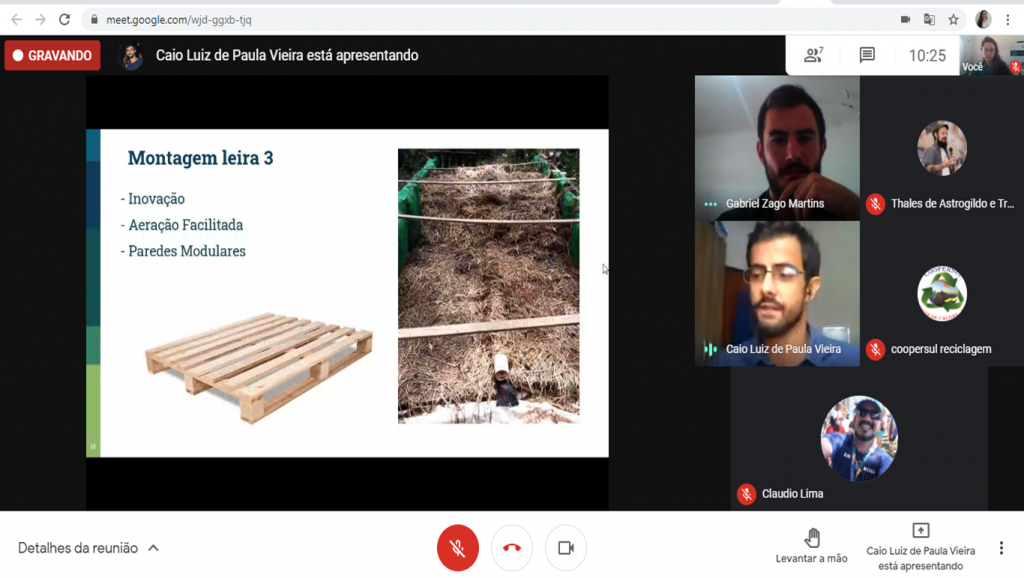Toggle the camera on or off
The height and width of the screenshot is (578, 1024).
566,548
